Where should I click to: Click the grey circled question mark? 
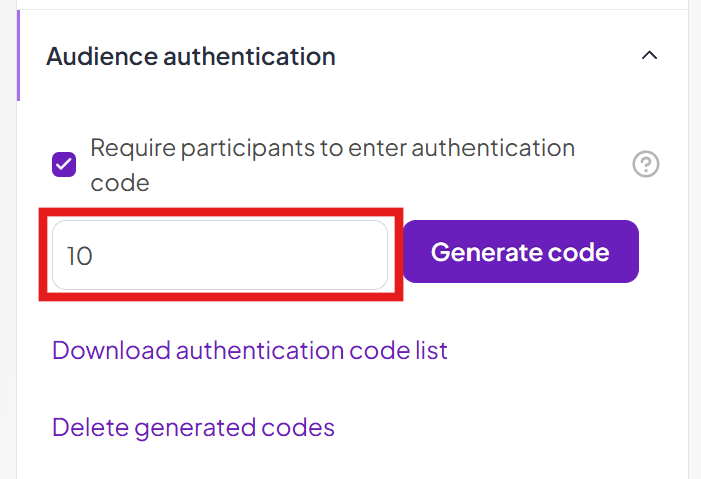tap(646, 165)
